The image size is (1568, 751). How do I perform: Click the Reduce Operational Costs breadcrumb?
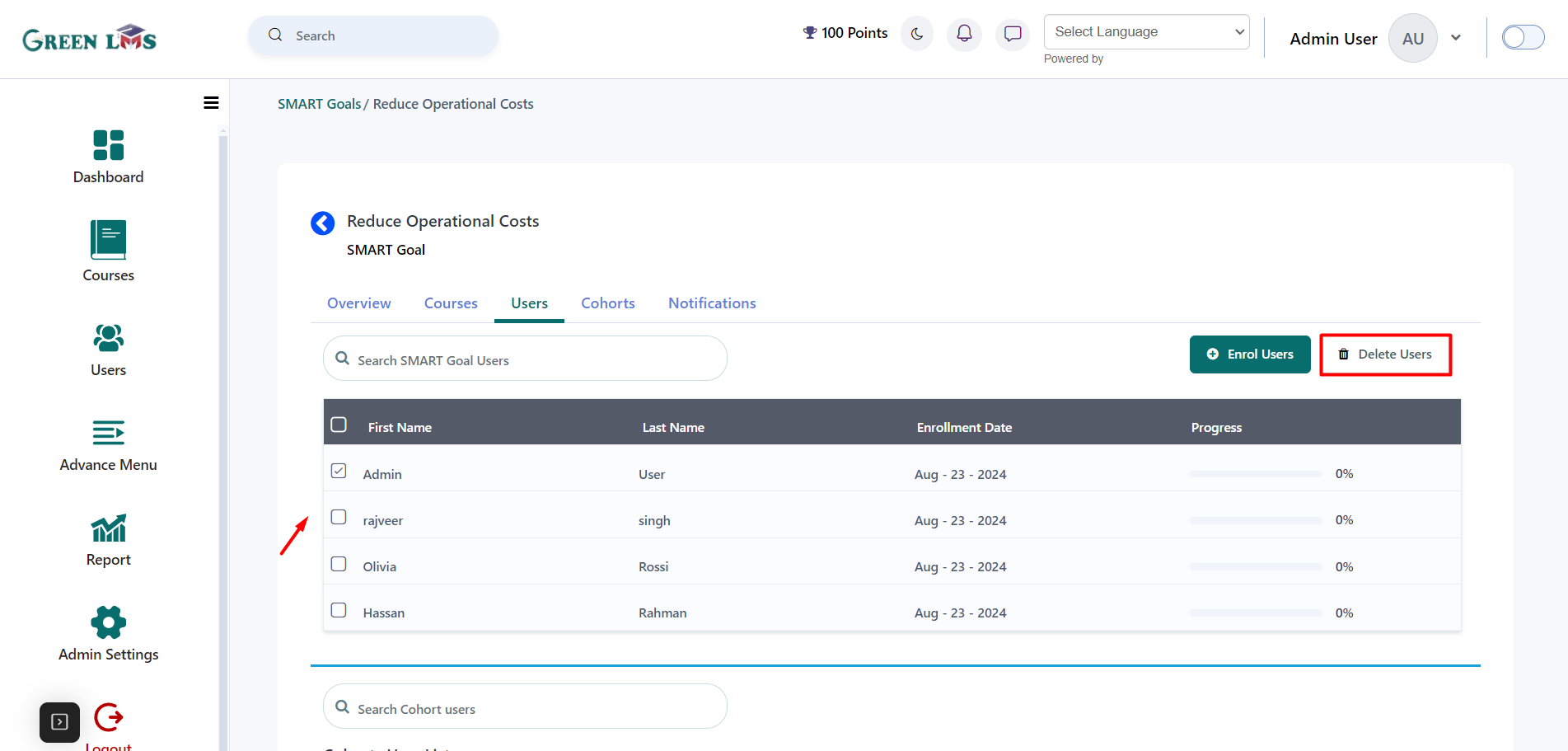(x=453, y=104)
